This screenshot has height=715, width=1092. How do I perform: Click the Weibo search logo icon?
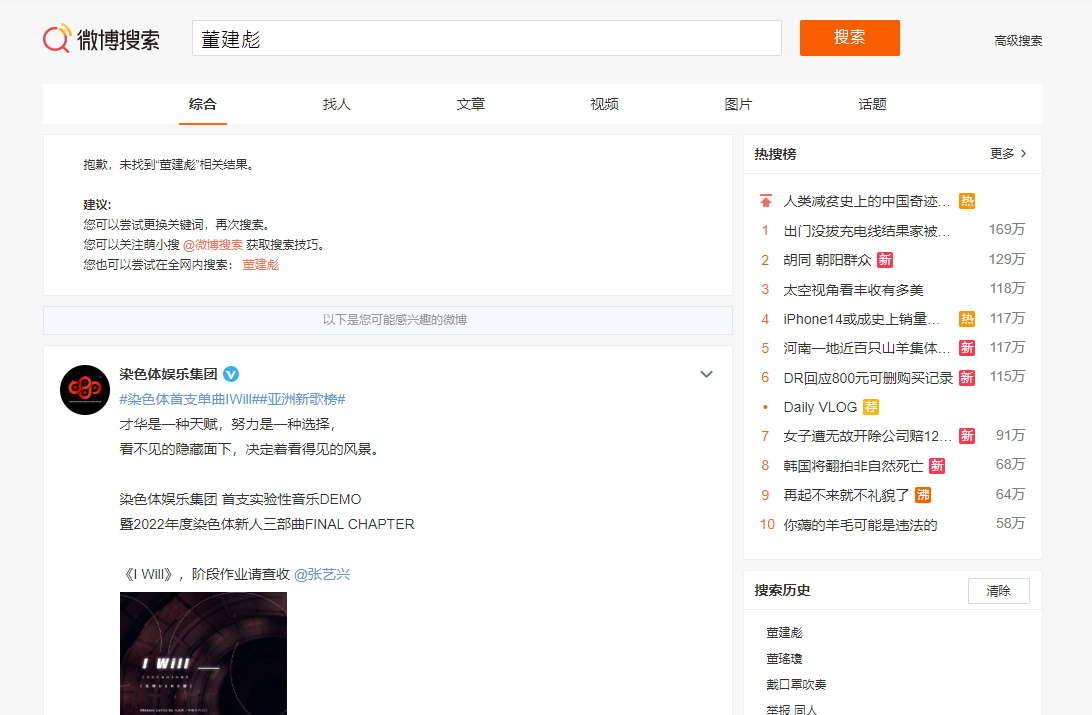point(57,39)
